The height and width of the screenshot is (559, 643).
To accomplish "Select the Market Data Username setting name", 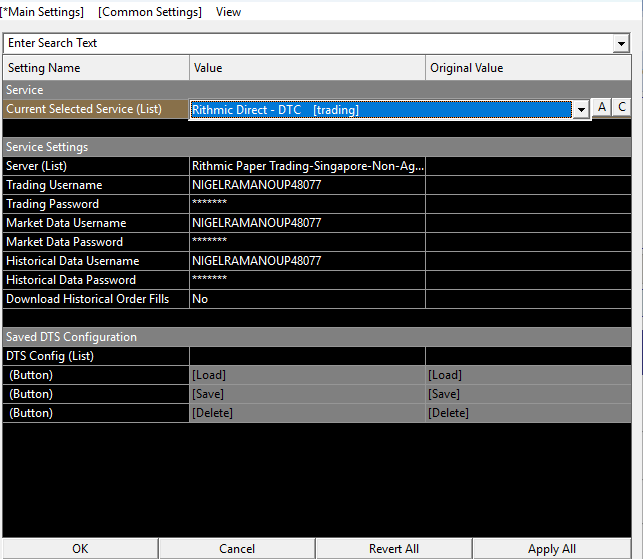I will click(96, 223).
